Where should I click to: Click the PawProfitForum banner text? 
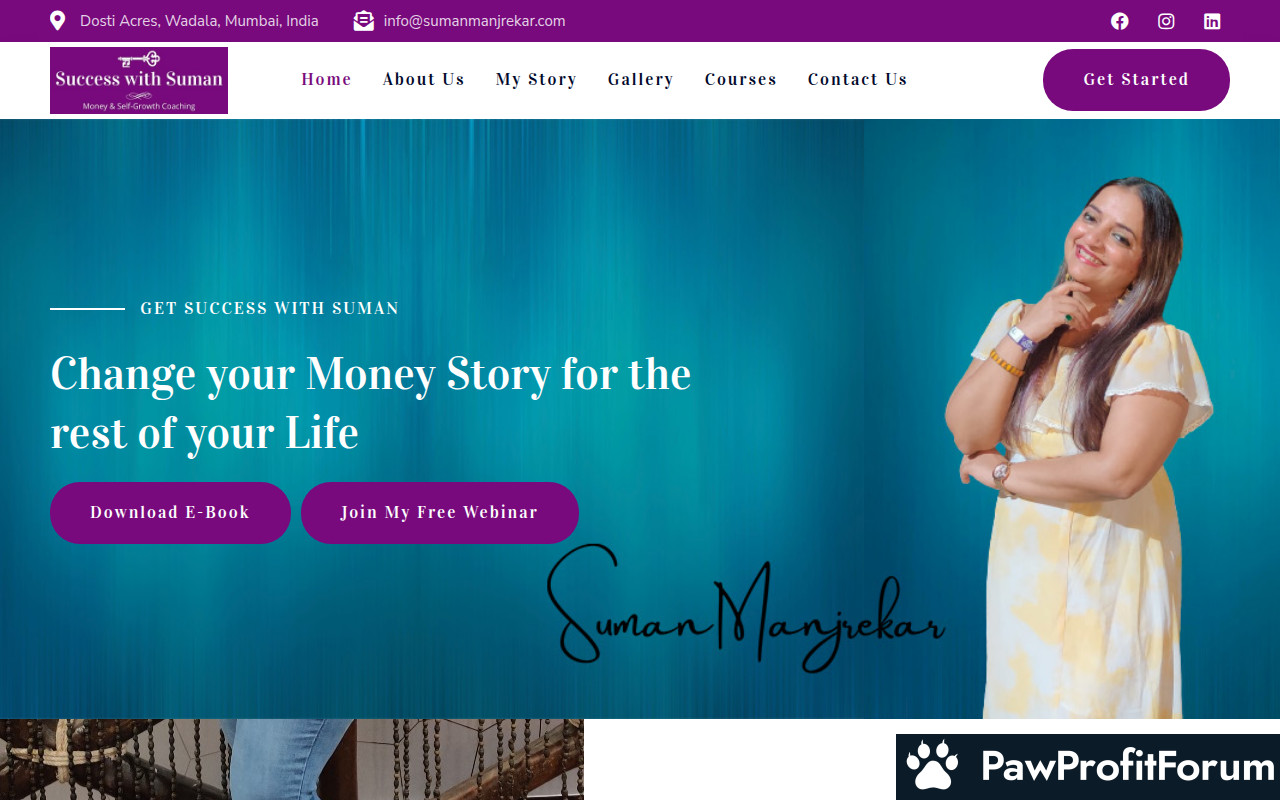tap(1128, 767)
